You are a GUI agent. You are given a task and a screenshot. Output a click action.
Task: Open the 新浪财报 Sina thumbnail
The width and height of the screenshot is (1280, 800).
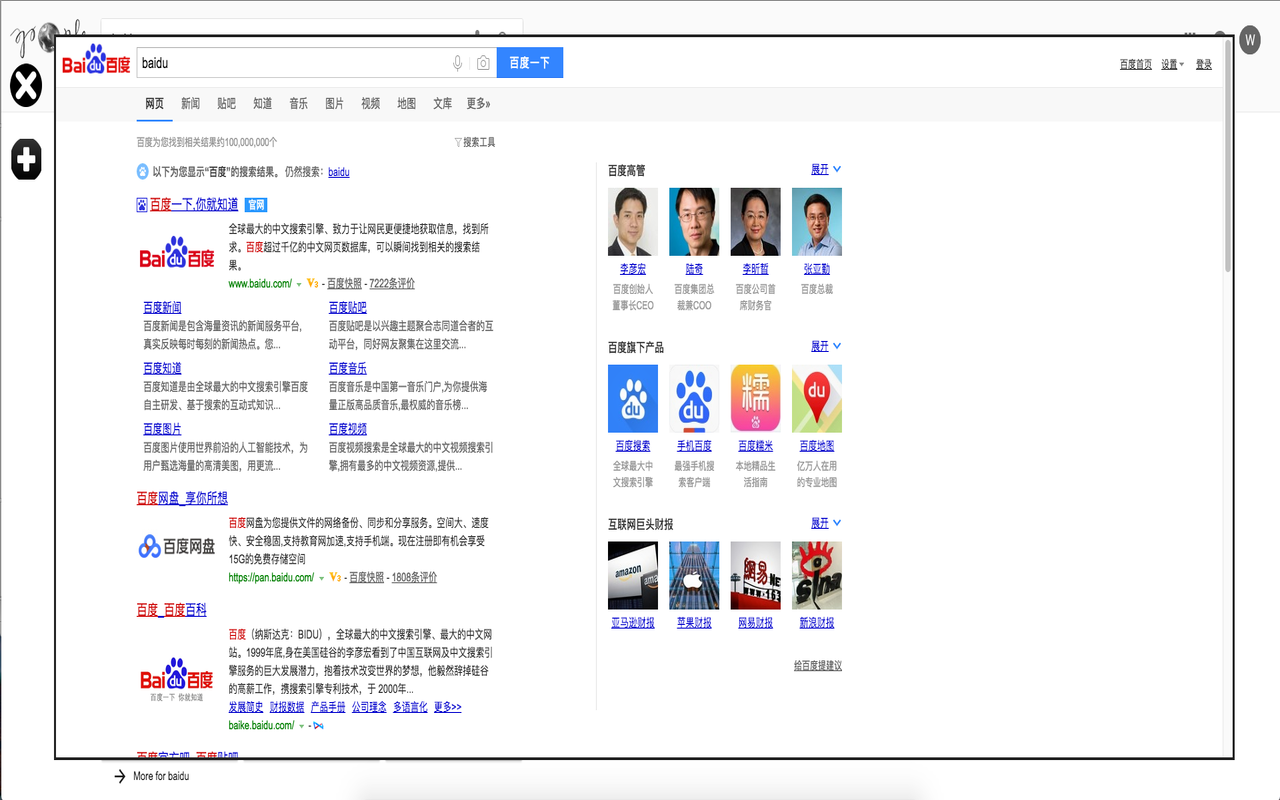[x=817, y=575]
